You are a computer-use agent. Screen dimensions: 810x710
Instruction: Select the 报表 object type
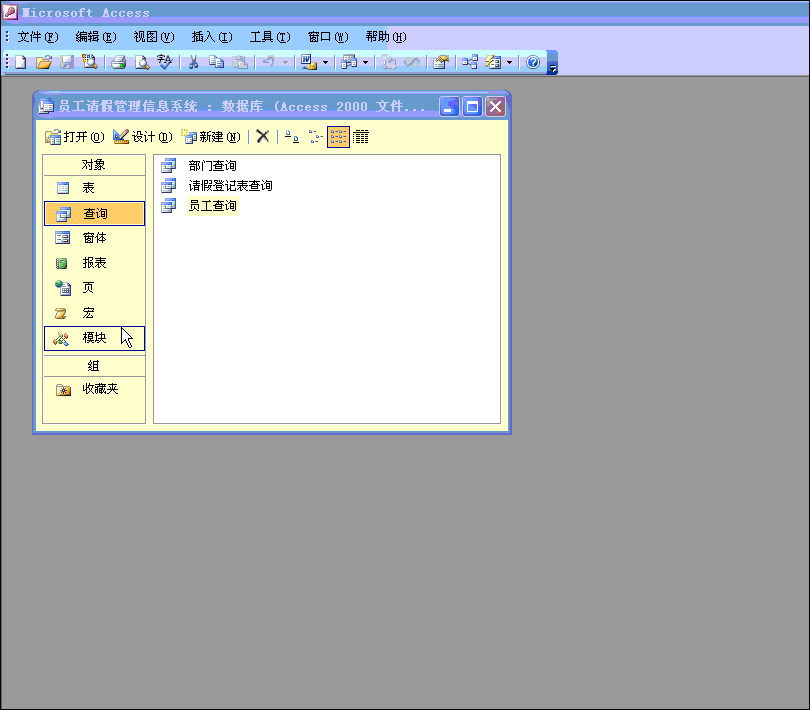click(x=94, y=263)
